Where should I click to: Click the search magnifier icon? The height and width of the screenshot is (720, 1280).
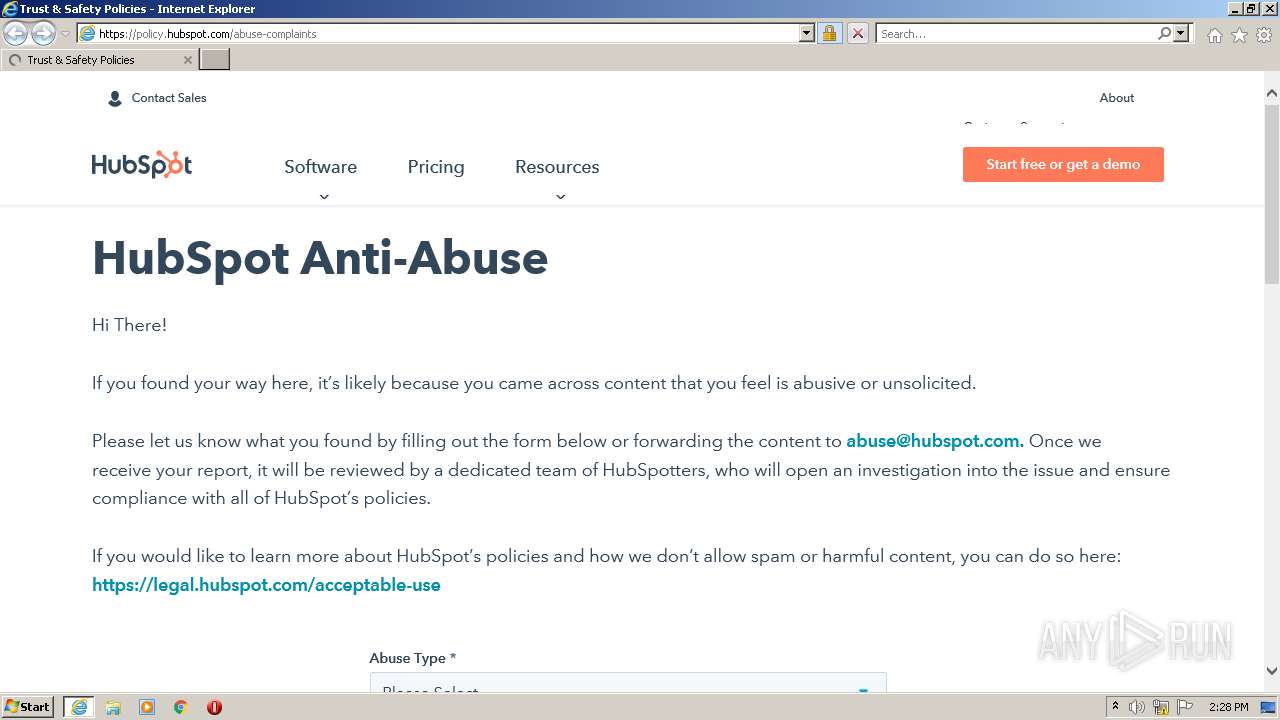pyautogui.click(x=1164, y=33)
